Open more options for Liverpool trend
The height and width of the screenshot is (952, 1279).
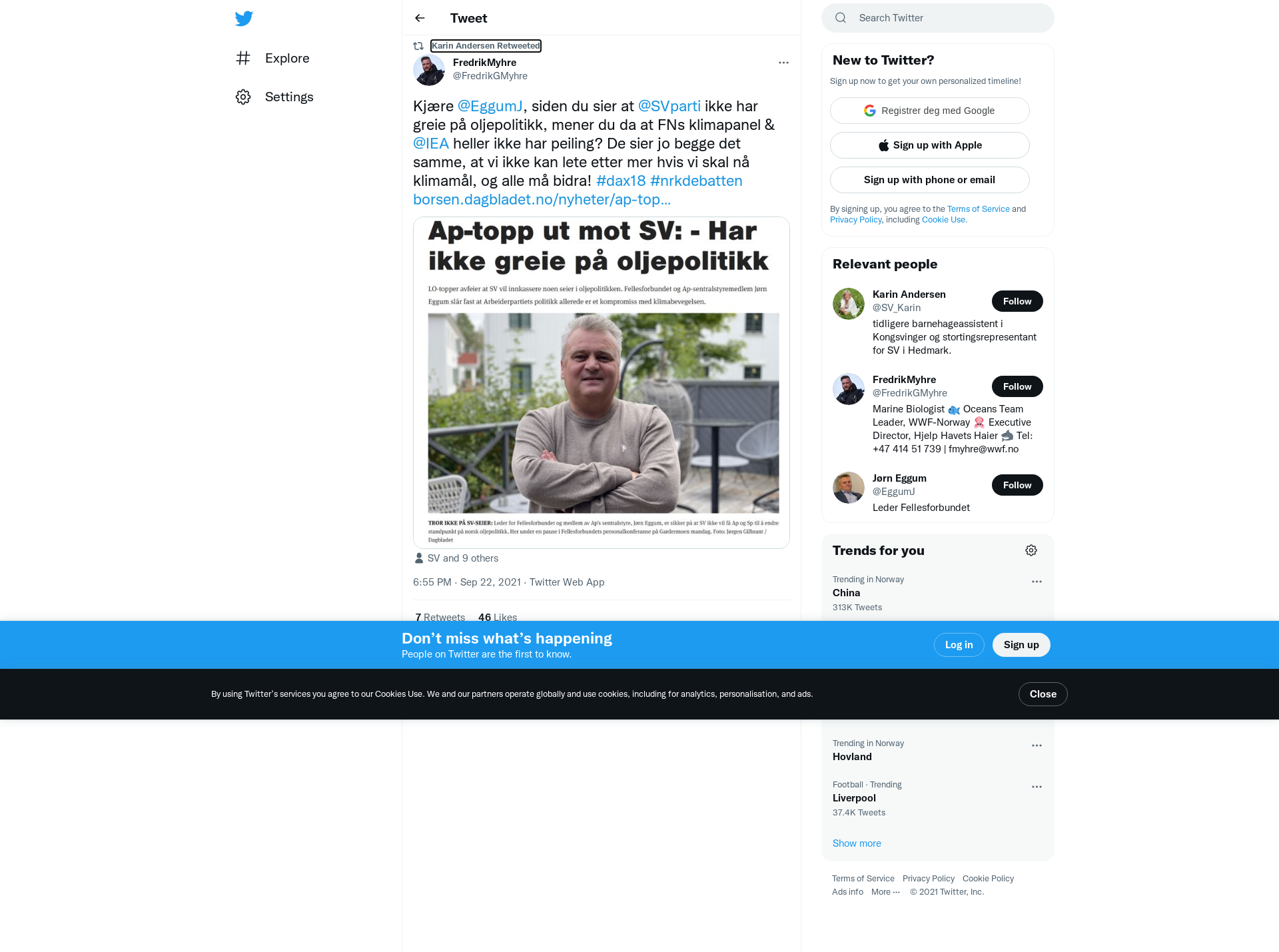coord(1037,787)
